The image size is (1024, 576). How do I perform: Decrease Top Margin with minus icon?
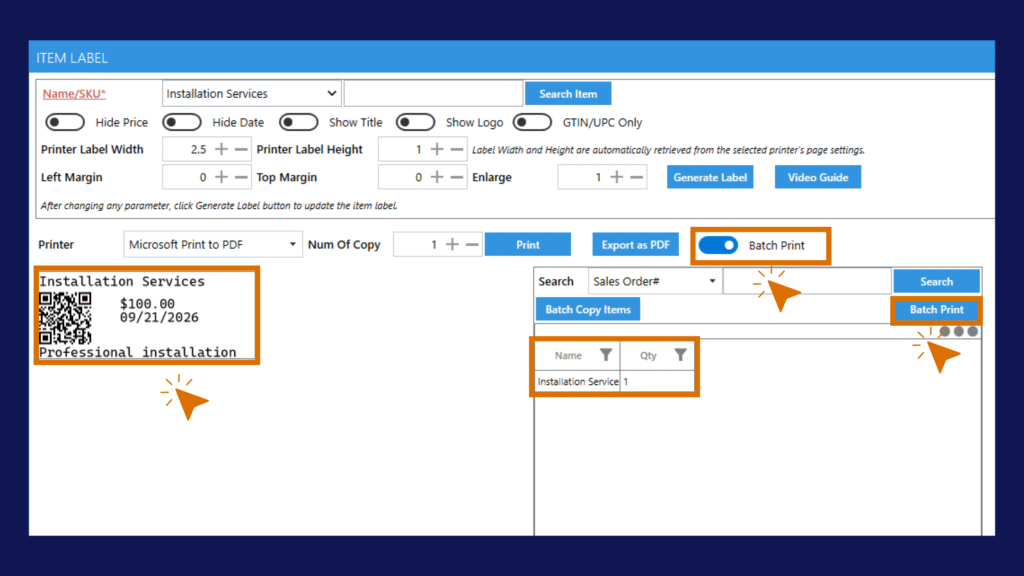456,177
